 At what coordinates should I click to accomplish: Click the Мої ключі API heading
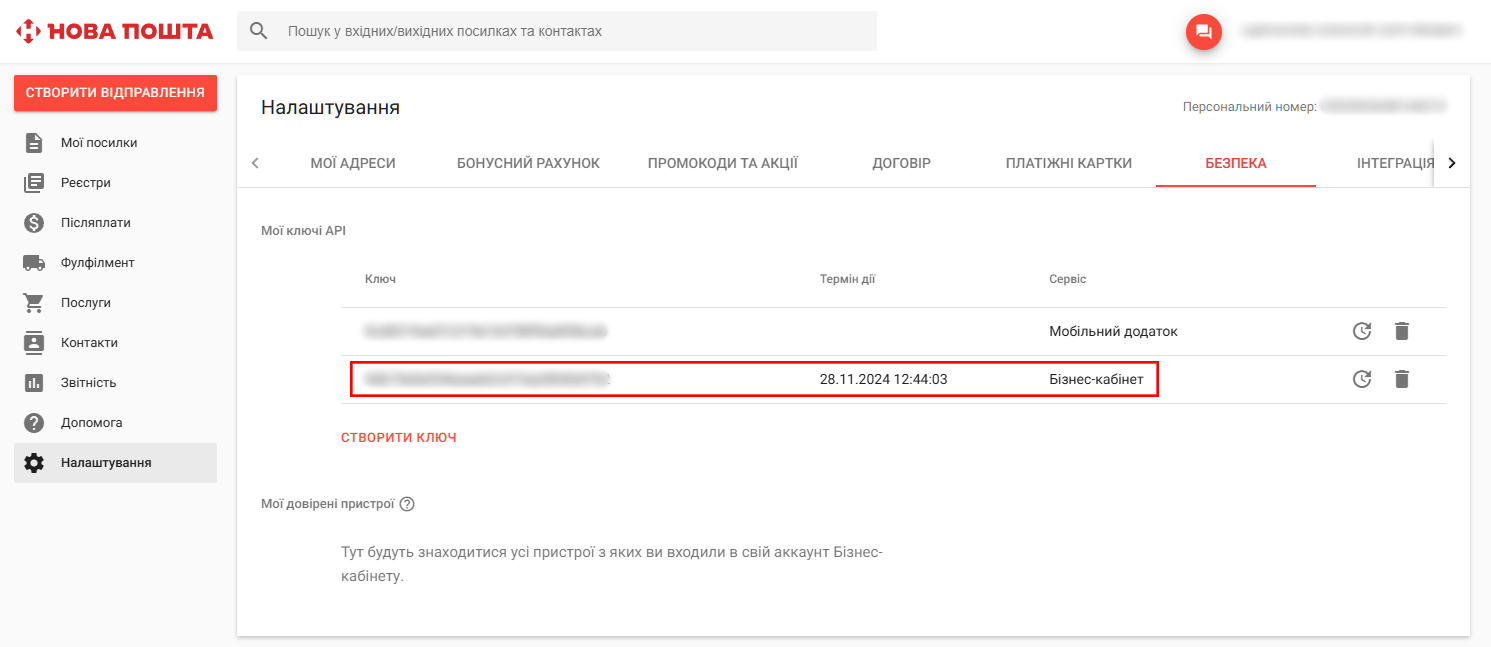303,231
